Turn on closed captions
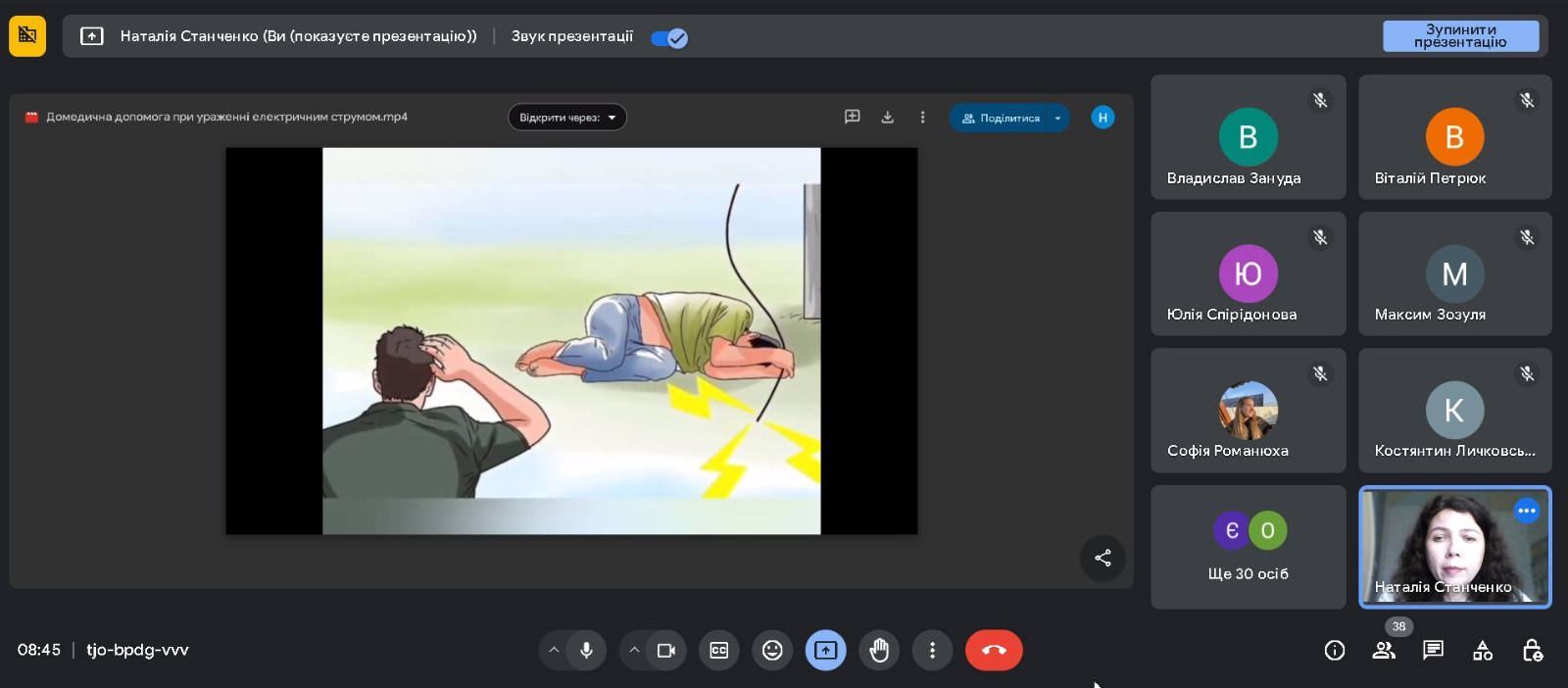 [719, 650]
